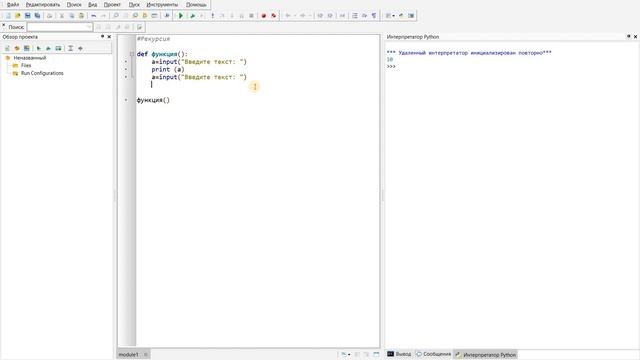Select the Files folder in the project tree
The height and width of the screenshot is (360, 640).
pos(26,65)
